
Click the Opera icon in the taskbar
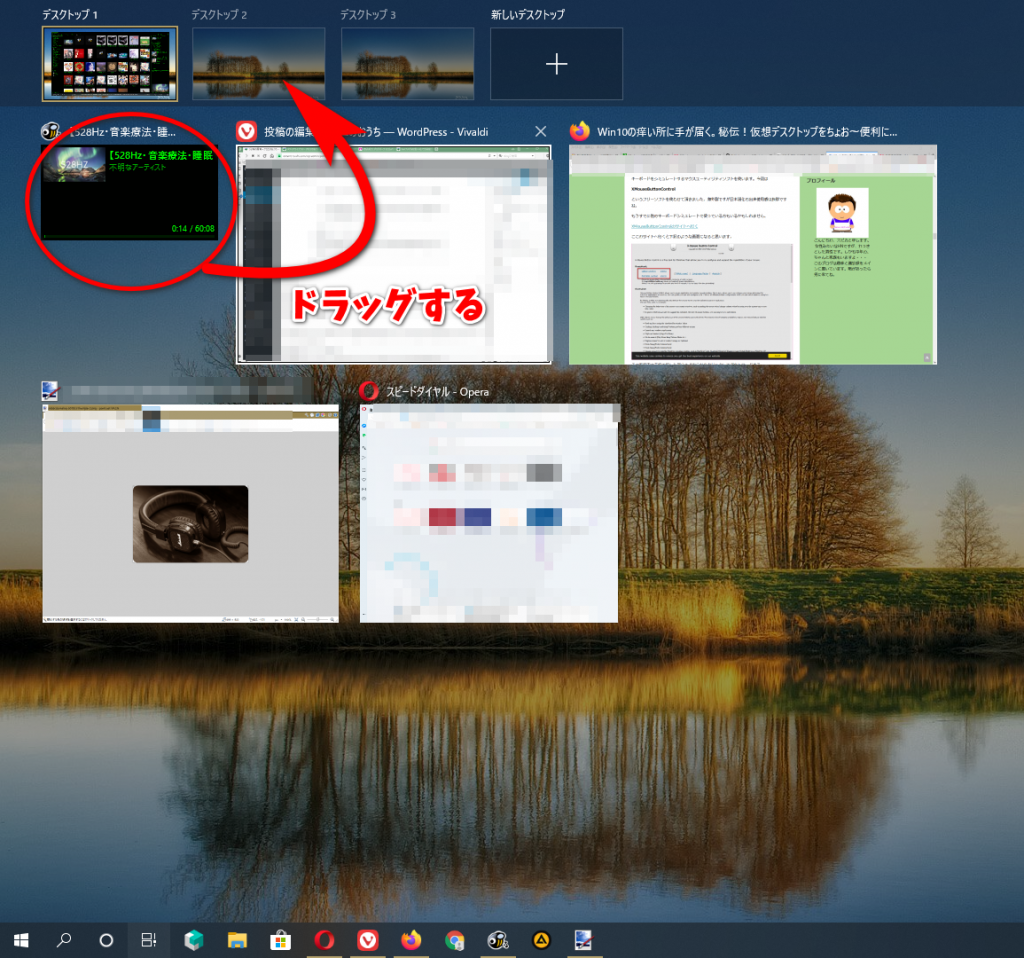(324, 939)
